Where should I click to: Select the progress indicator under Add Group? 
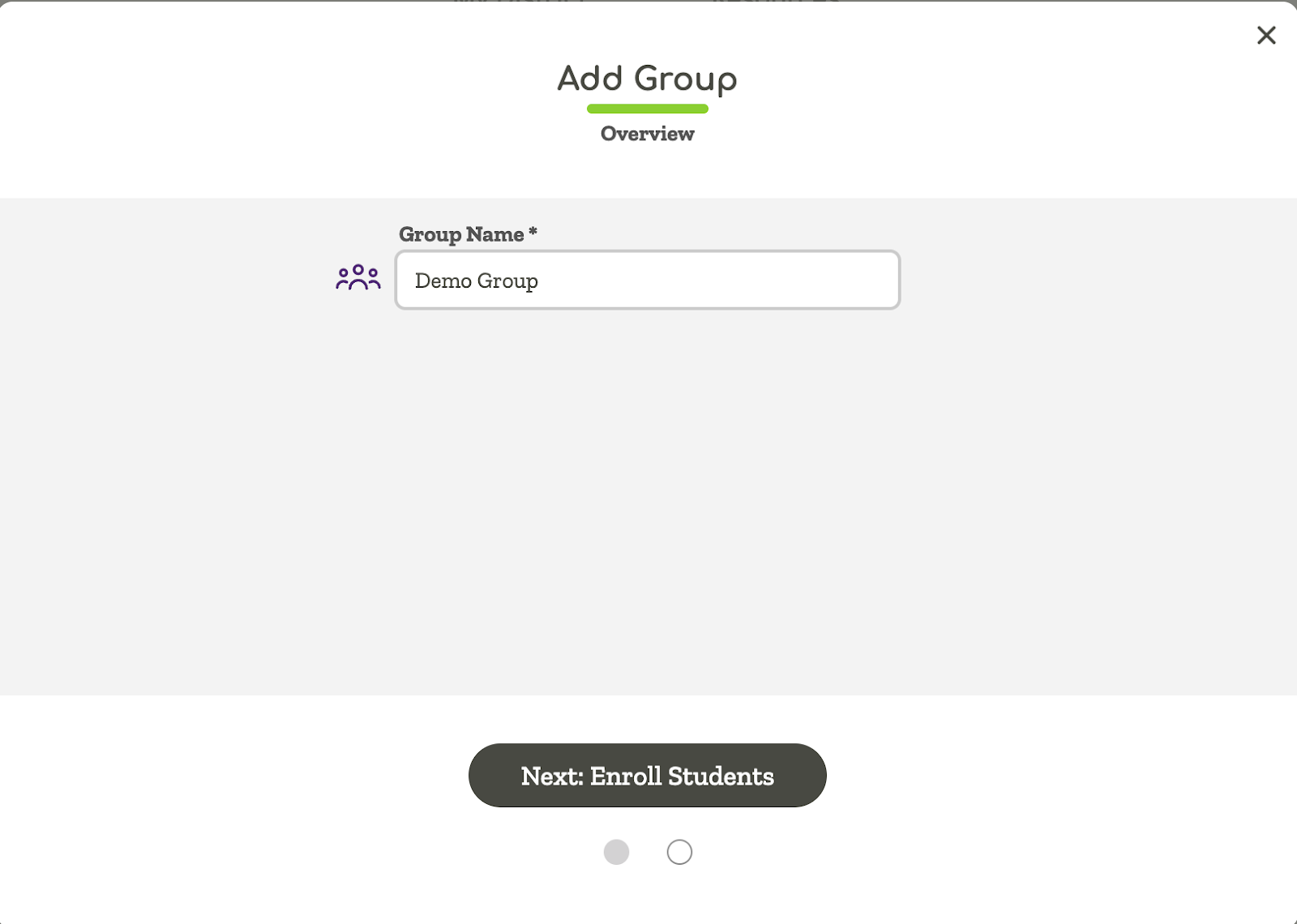648,108
